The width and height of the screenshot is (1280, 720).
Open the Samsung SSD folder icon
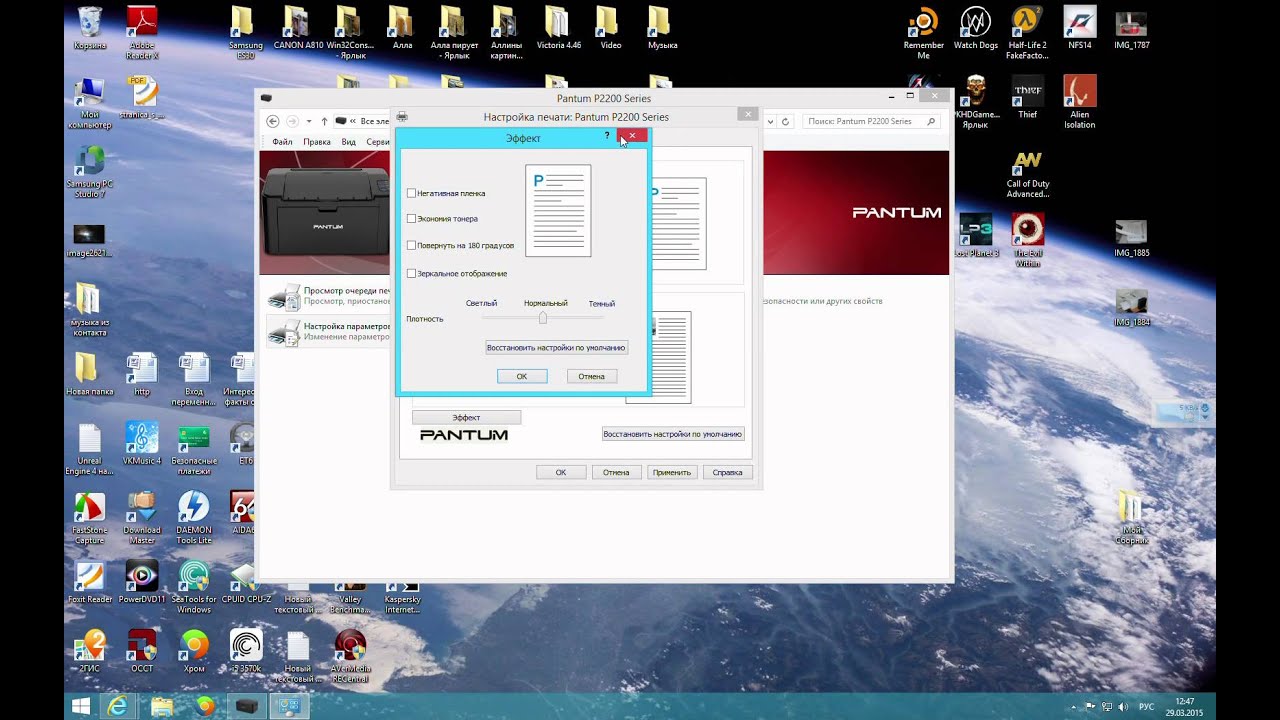245,32
